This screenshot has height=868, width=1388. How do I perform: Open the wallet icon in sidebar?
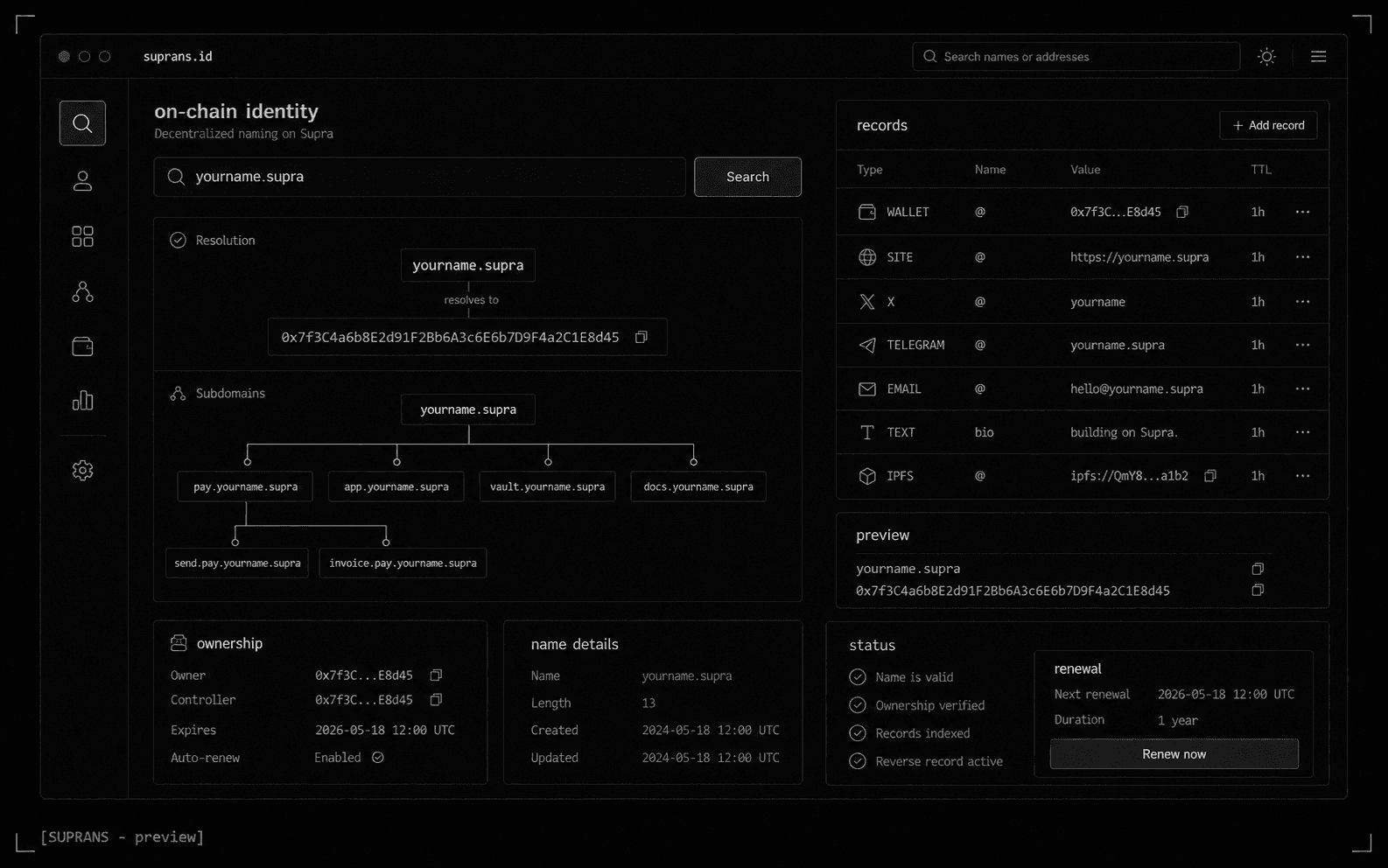[82, 346]
